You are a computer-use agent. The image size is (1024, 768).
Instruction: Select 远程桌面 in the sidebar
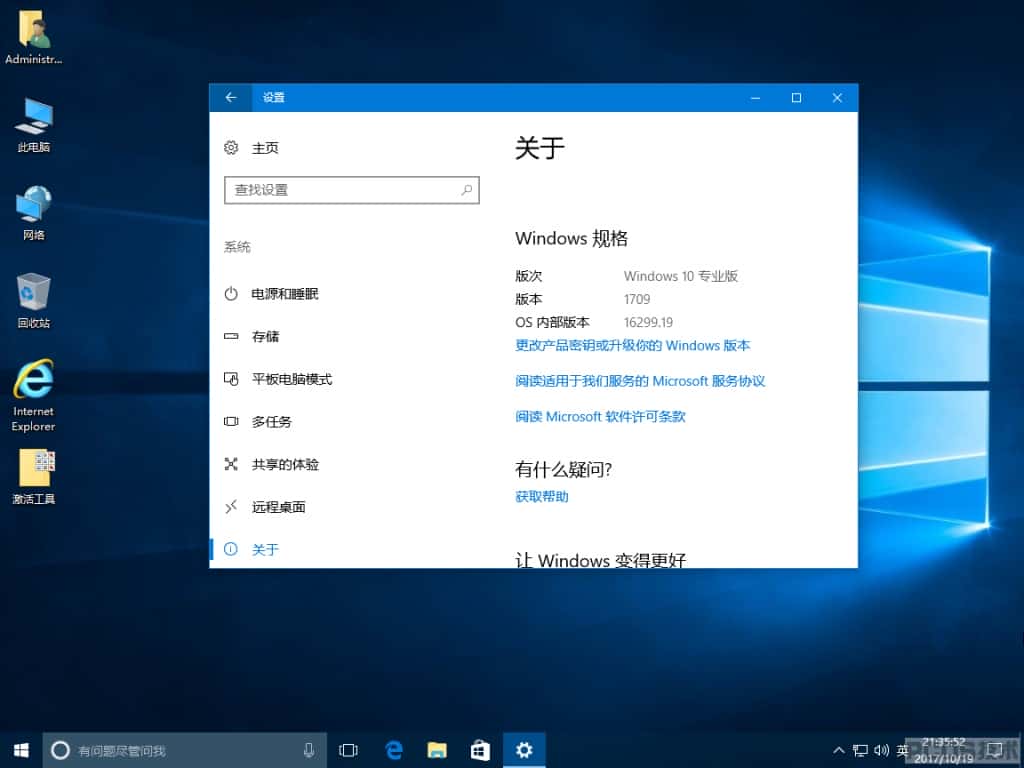click(x=264, y=507)
